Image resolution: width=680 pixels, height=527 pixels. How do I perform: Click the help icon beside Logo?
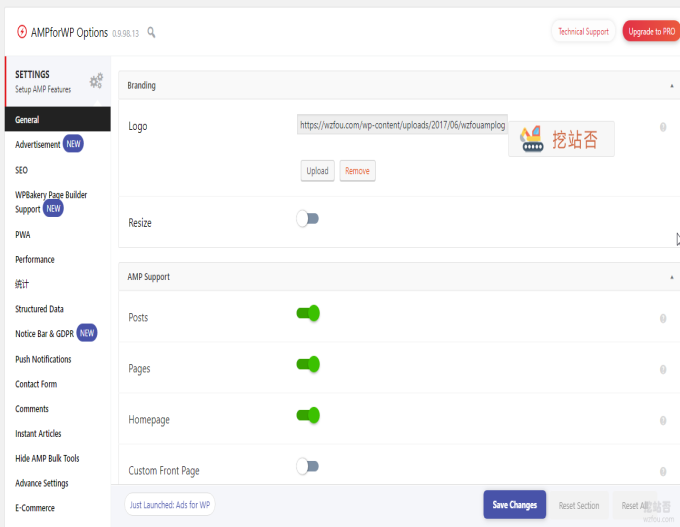[x=663, y=127]
